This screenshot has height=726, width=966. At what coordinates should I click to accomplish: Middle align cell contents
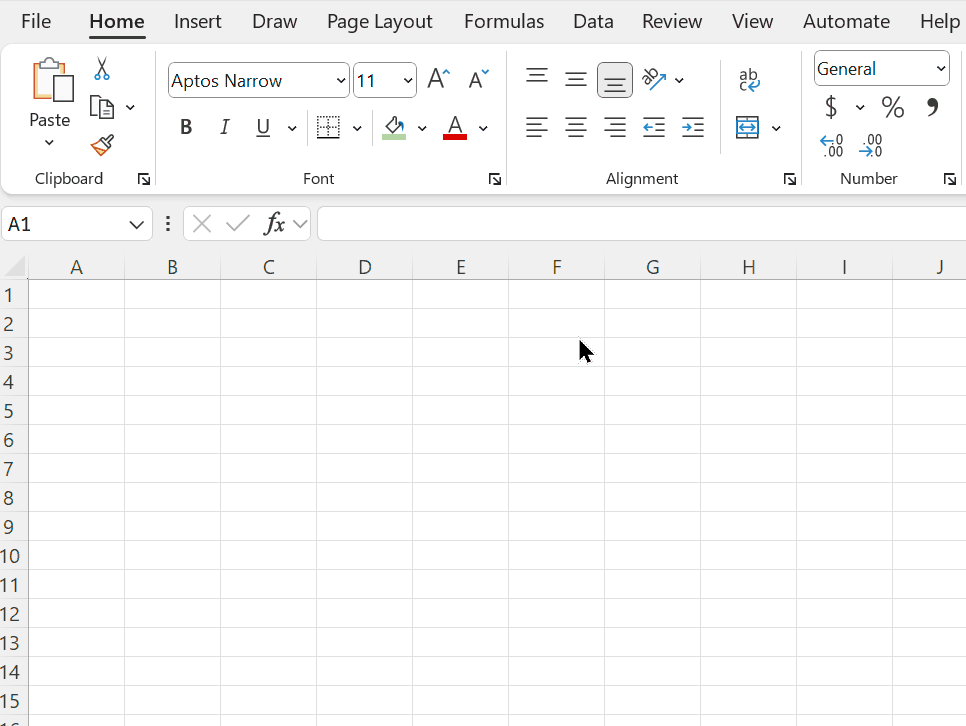(x=575, y=80)
